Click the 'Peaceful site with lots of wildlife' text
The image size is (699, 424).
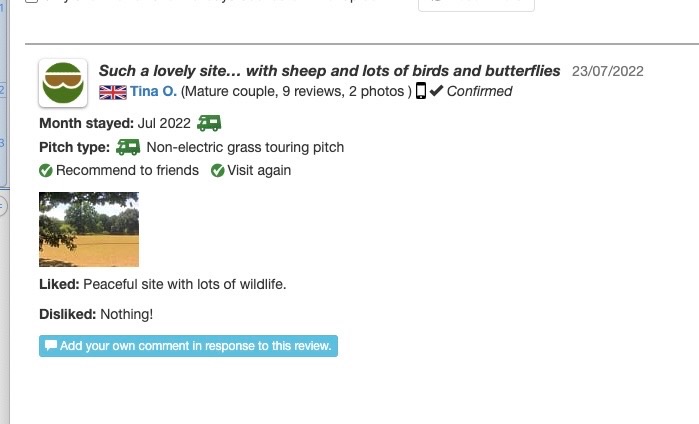click(x=185, y=284)
